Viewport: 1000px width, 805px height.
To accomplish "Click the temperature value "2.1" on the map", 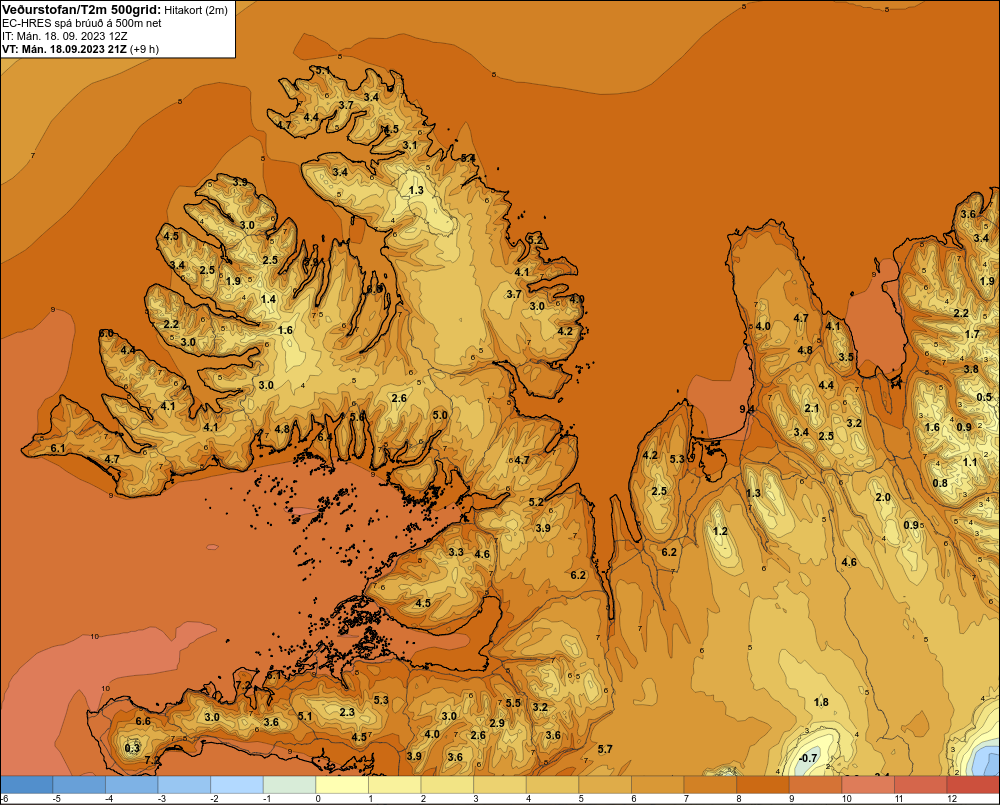I will [812, 408].
